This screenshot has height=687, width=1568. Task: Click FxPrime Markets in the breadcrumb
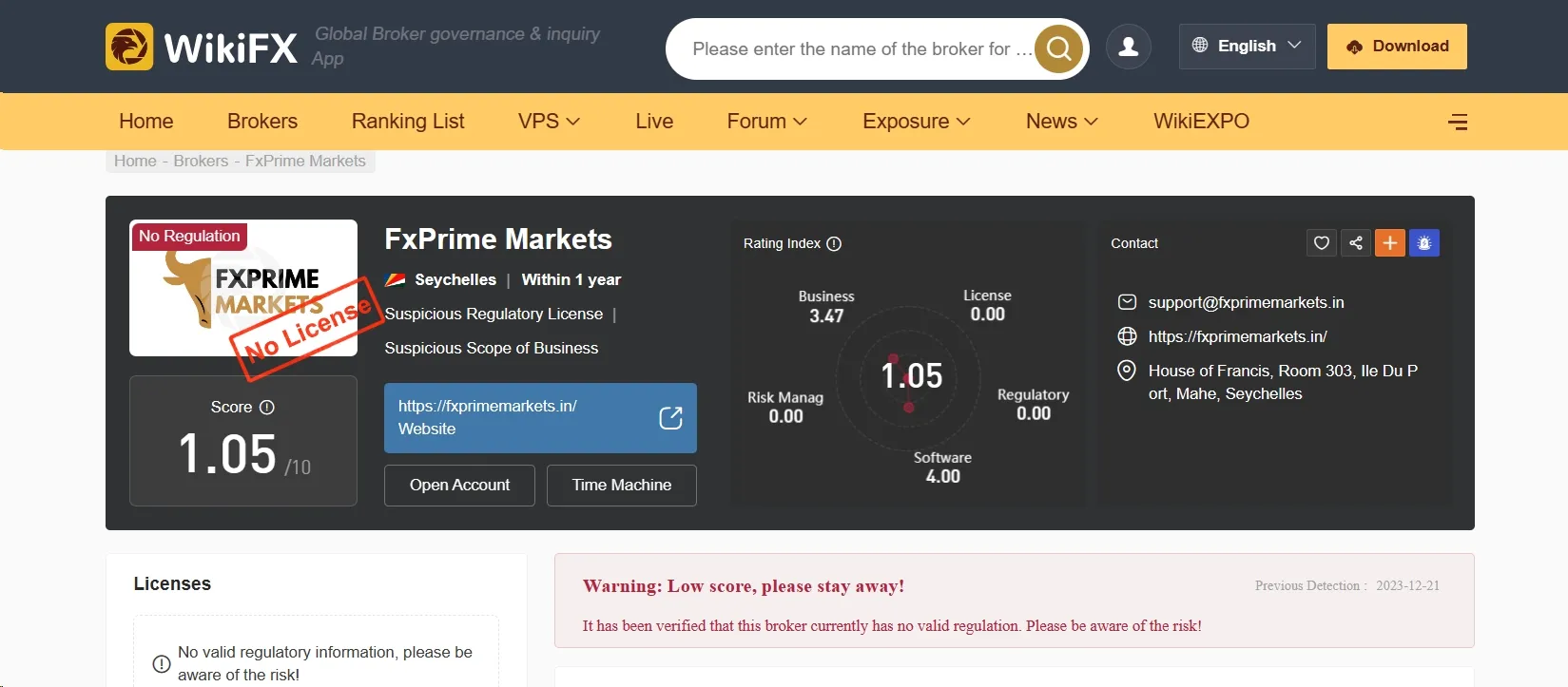(x=305, y=161)
